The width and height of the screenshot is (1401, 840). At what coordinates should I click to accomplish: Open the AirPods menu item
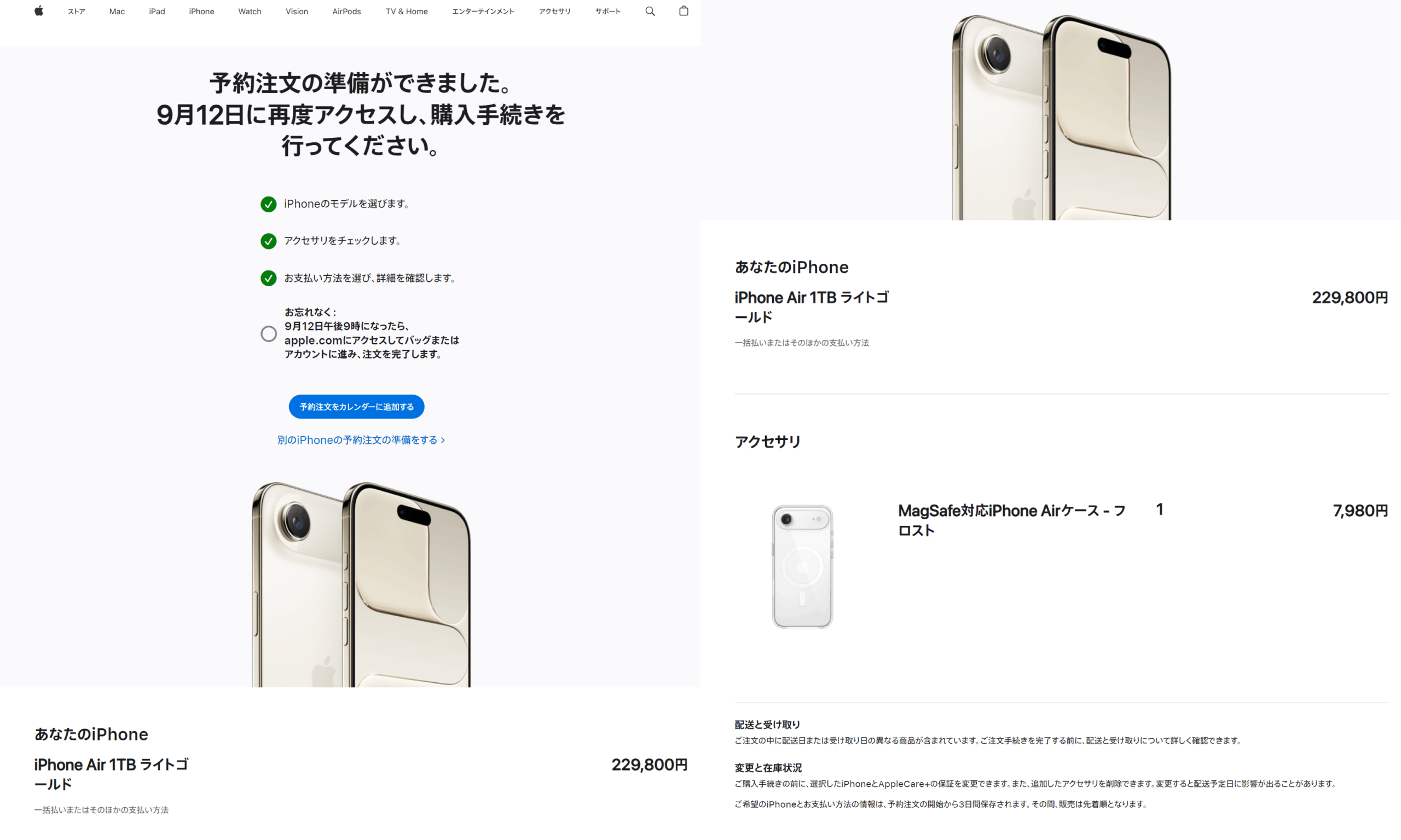pyautogui.click(x=346, y=11)
